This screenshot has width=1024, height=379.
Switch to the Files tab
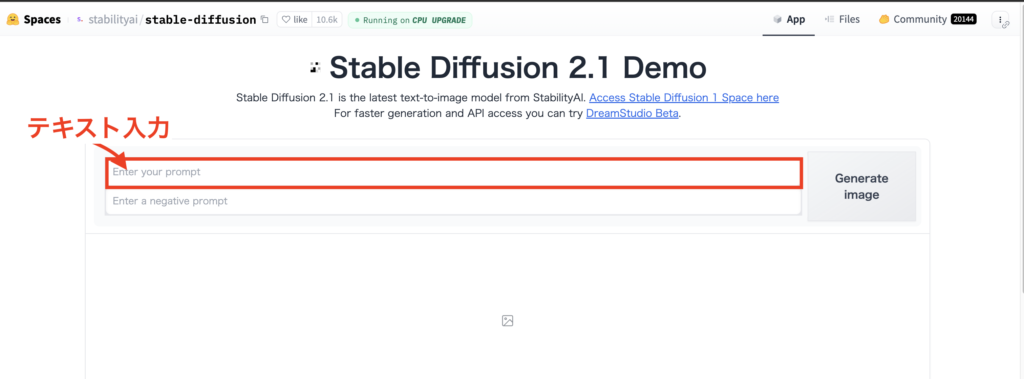tap(842, 20)
